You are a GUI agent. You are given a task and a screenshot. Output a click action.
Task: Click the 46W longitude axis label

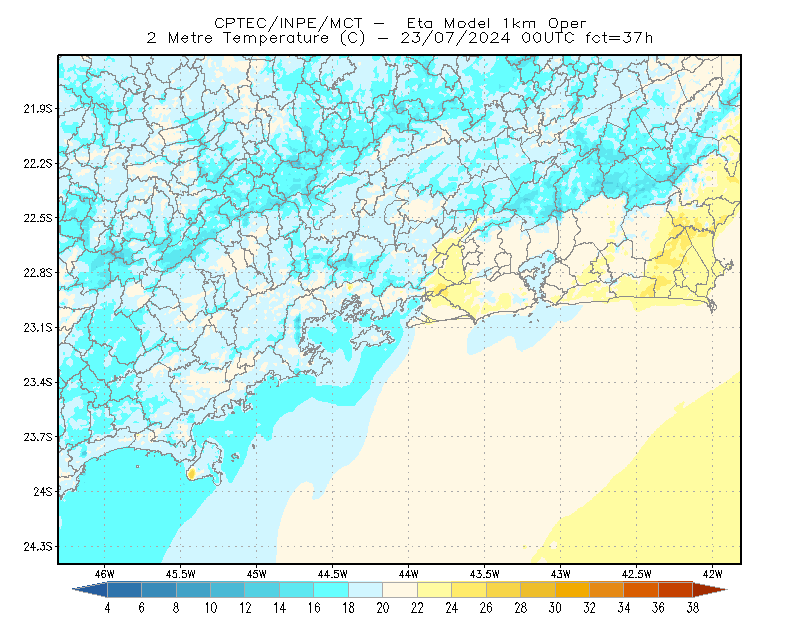point(105,574)
